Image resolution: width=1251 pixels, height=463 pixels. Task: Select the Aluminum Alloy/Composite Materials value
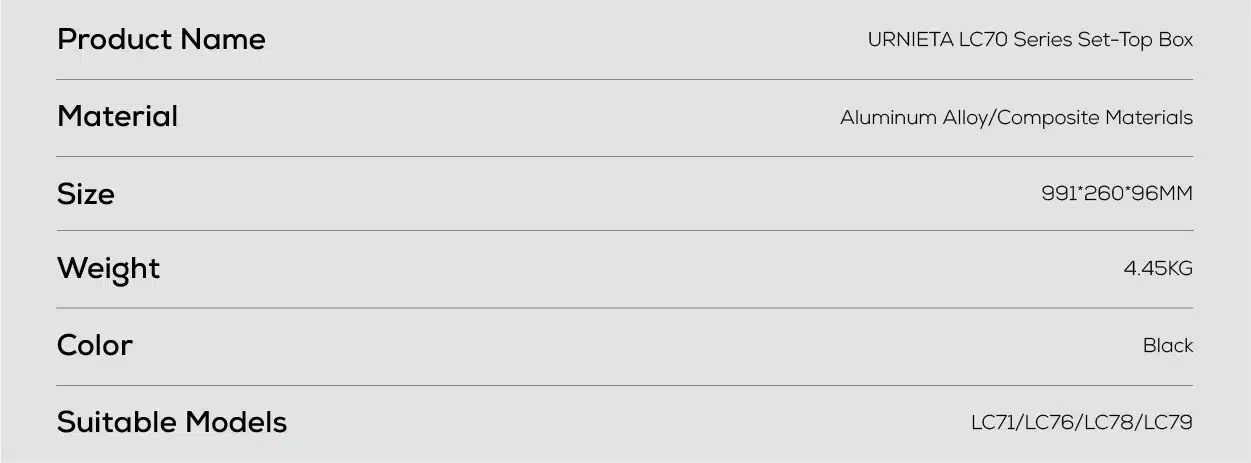point(1016,118)
